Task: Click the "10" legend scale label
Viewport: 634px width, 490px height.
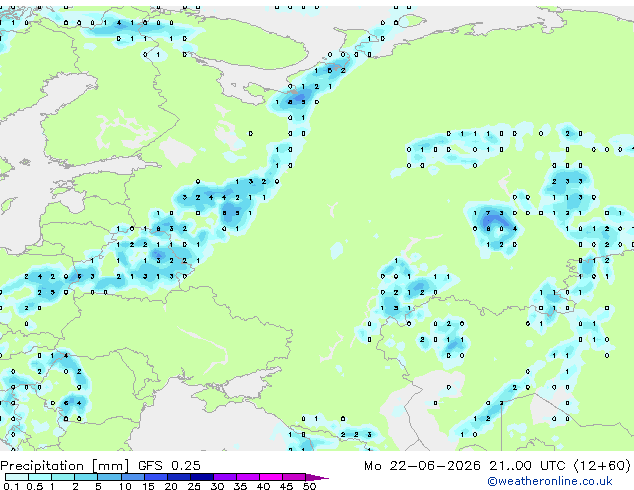Action: tap(125, 486)
